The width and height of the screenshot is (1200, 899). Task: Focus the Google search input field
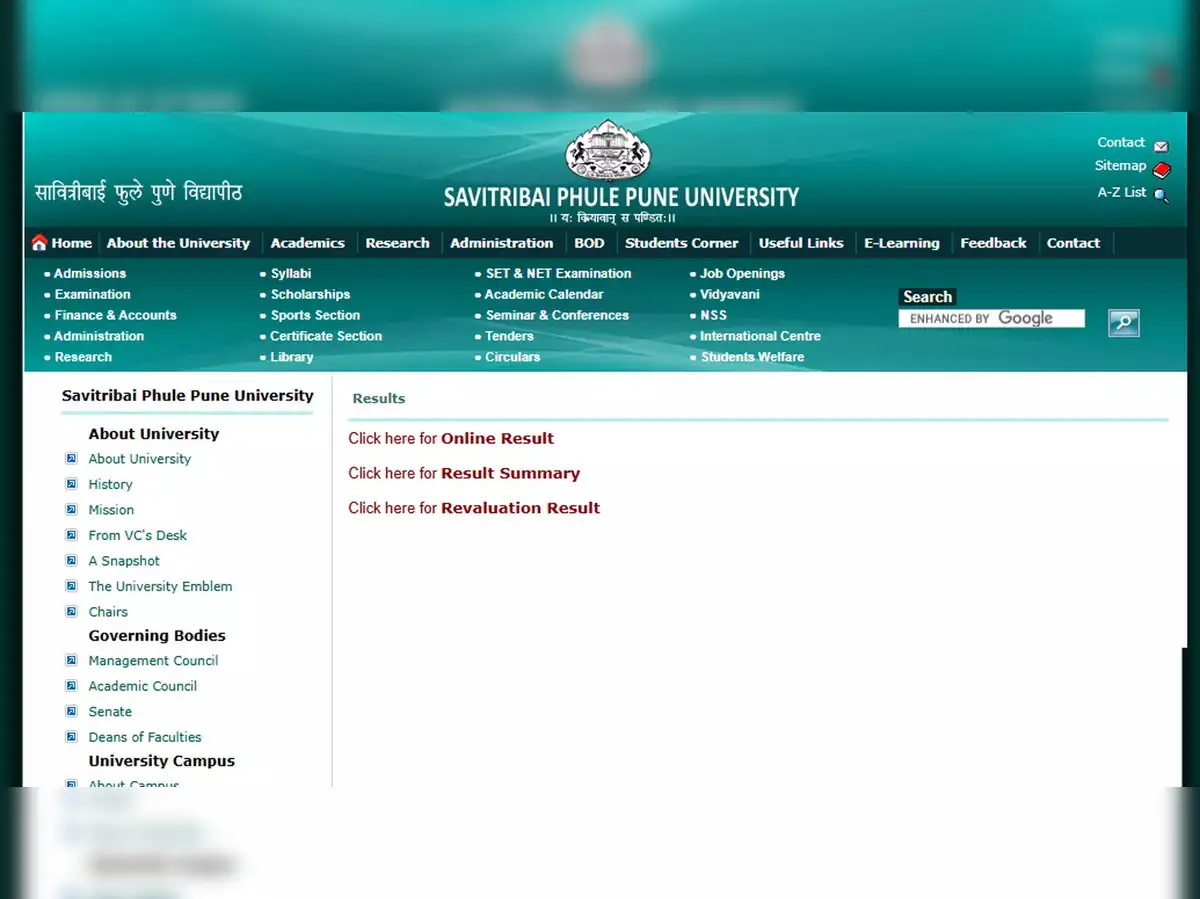click(x=990, y=319)
